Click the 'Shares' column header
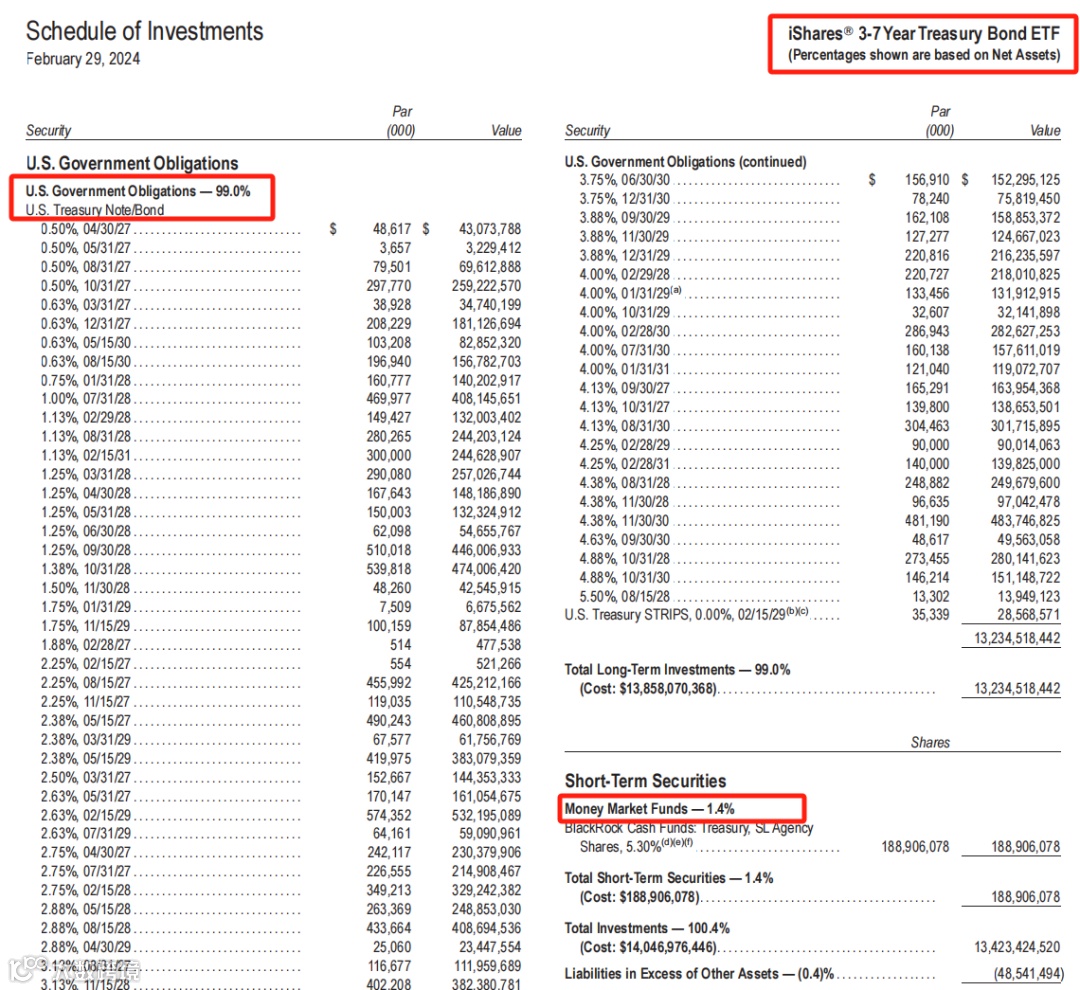This screenshot has height=990, width=1080. click(x=930, y=743)
